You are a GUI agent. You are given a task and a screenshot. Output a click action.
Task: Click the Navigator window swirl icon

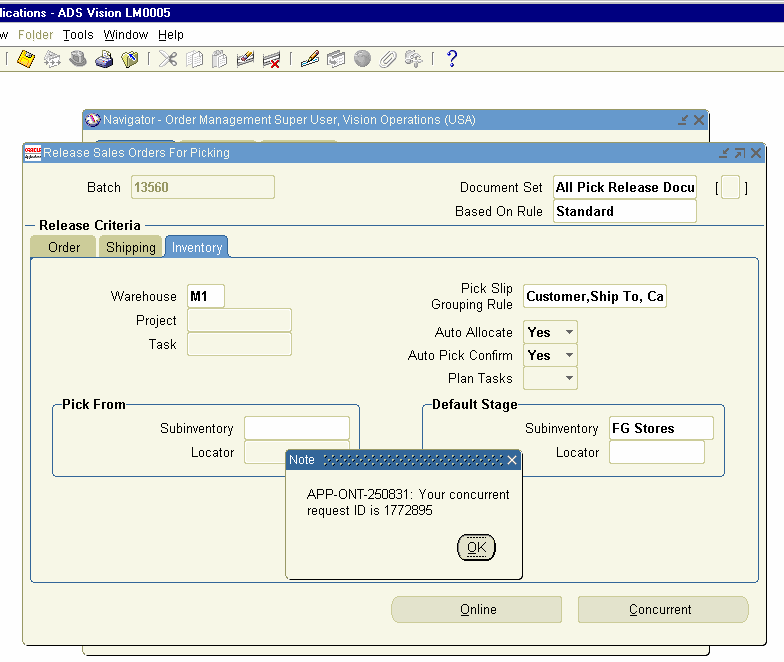[92, 120]
